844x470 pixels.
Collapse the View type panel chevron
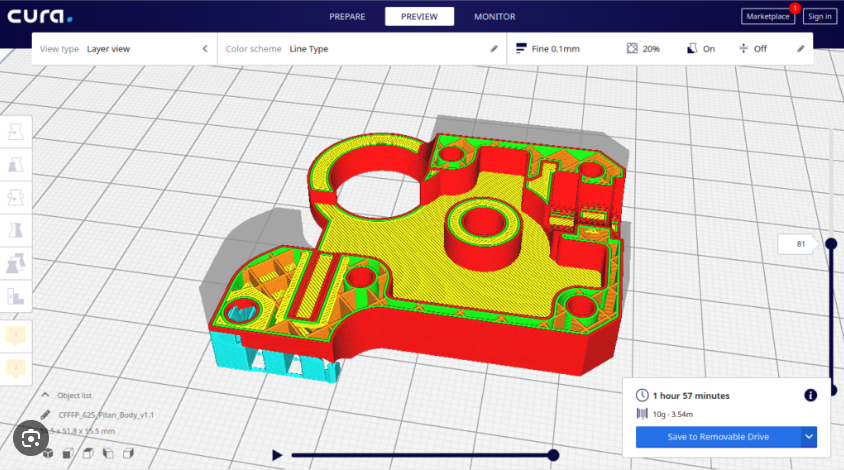[205, 48]
